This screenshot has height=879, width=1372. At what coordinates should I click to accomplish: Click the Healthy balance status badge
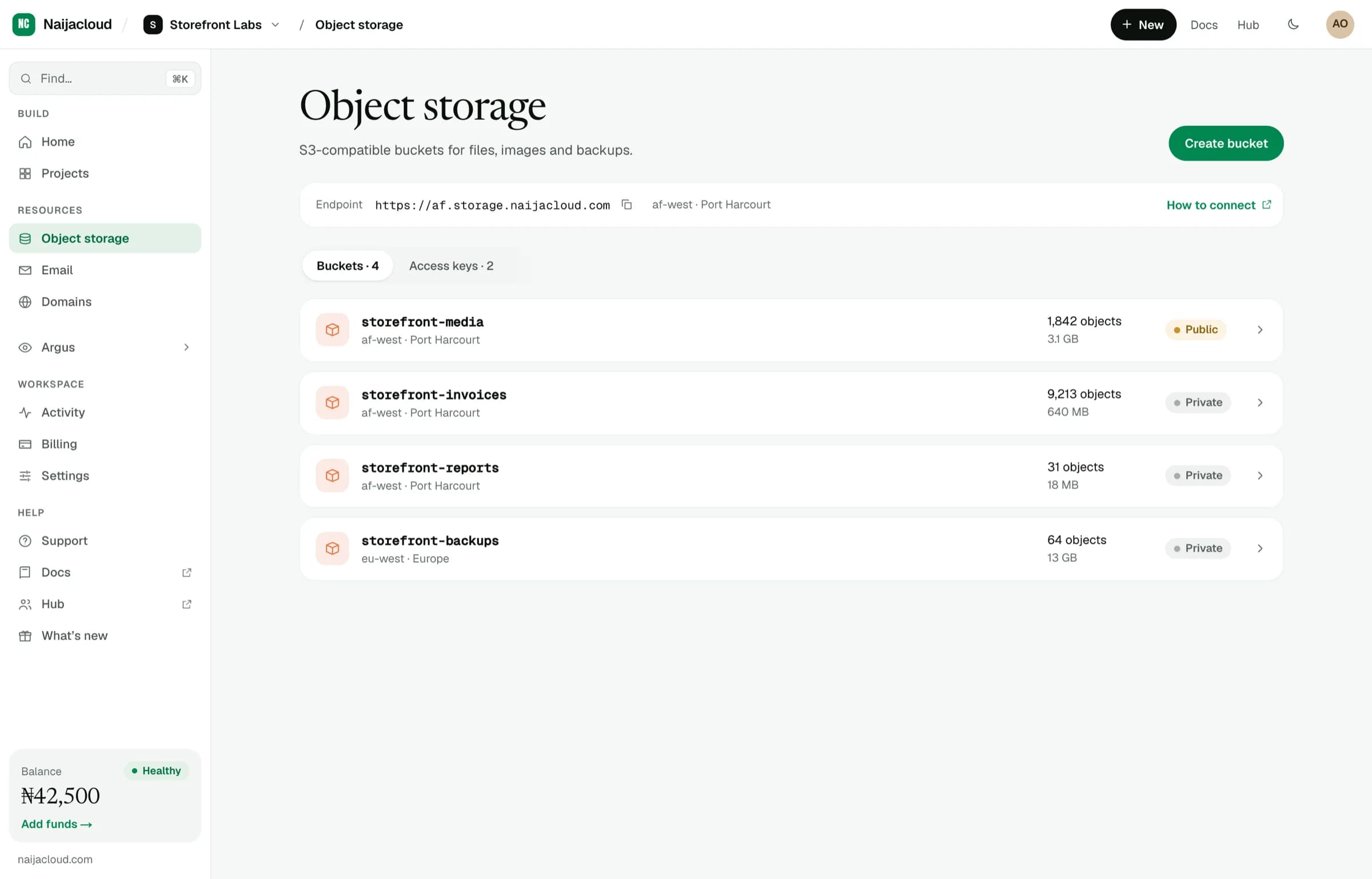[x=156, y=770]
